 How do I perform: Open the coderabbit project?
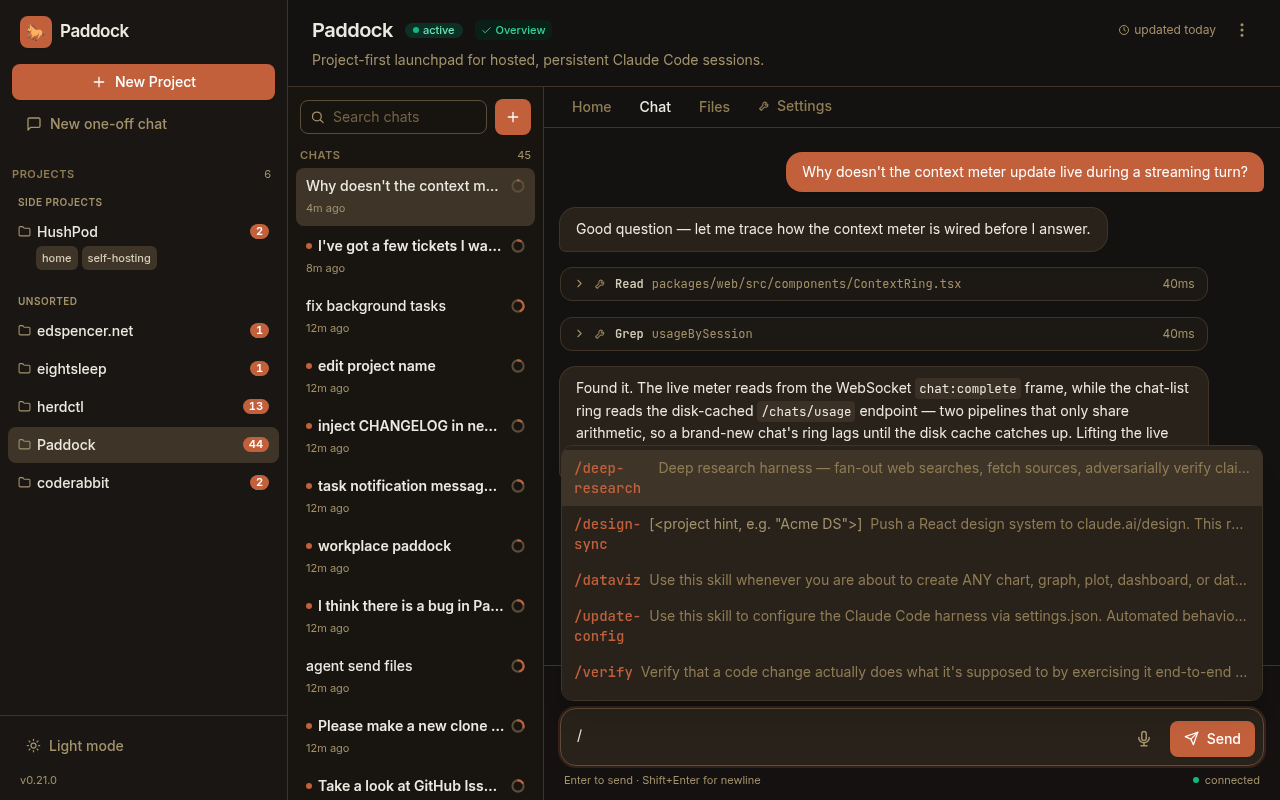point(143,483)
